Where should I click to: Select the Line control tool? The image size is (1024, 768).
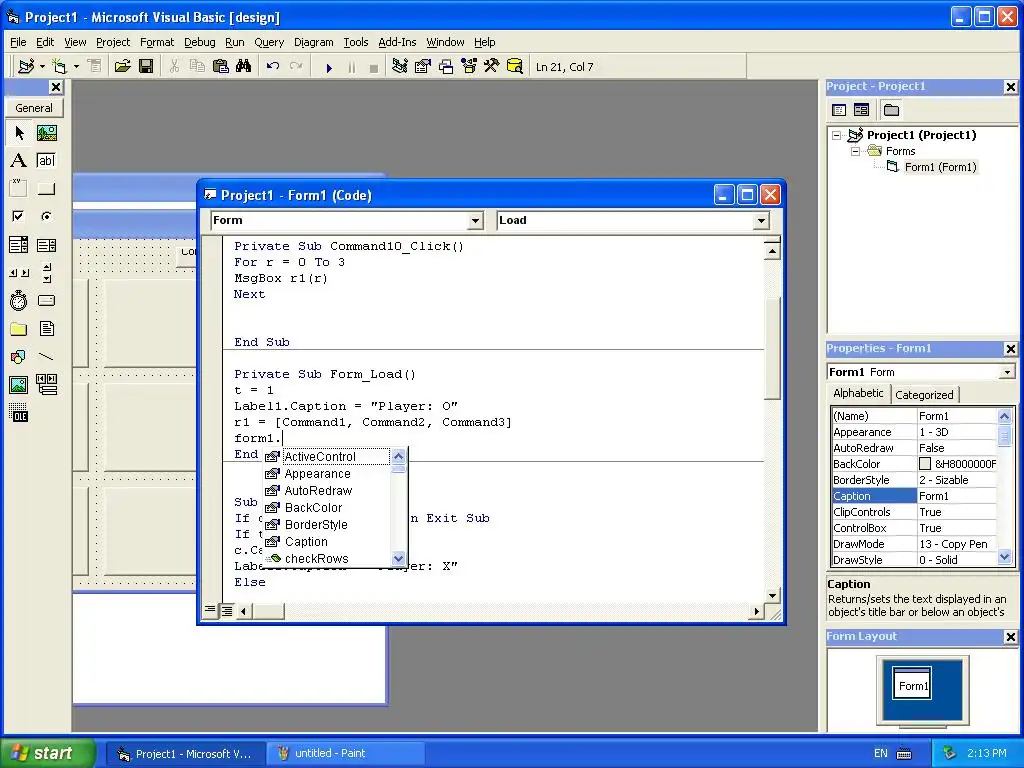click(x=46, y=357)
